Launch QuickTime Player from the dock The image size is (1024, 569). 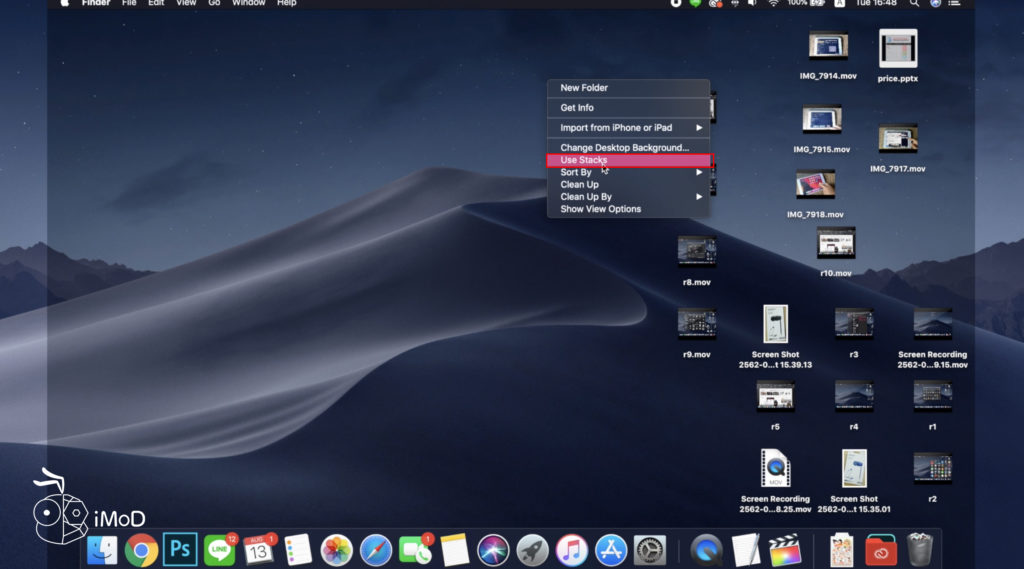[707, 551]
